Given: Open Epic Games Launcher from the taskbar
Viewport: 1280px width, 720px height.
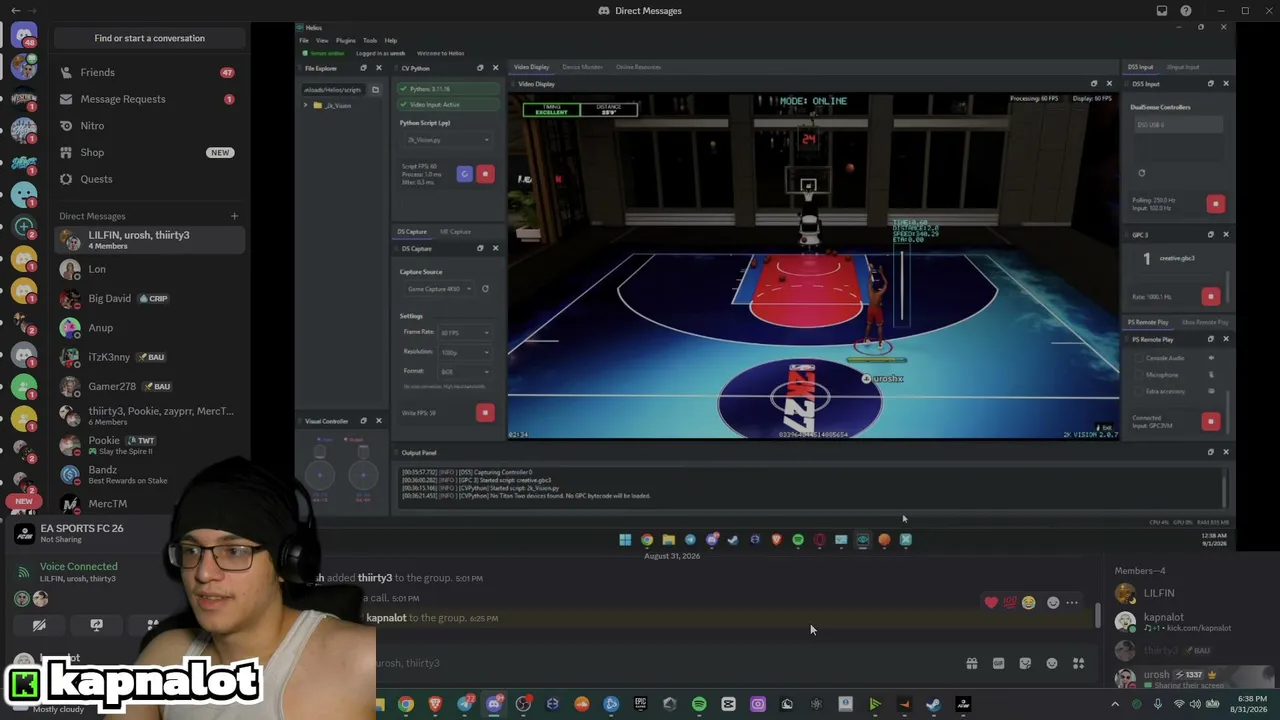Looking at the screenshot, I should click(640, 704).
